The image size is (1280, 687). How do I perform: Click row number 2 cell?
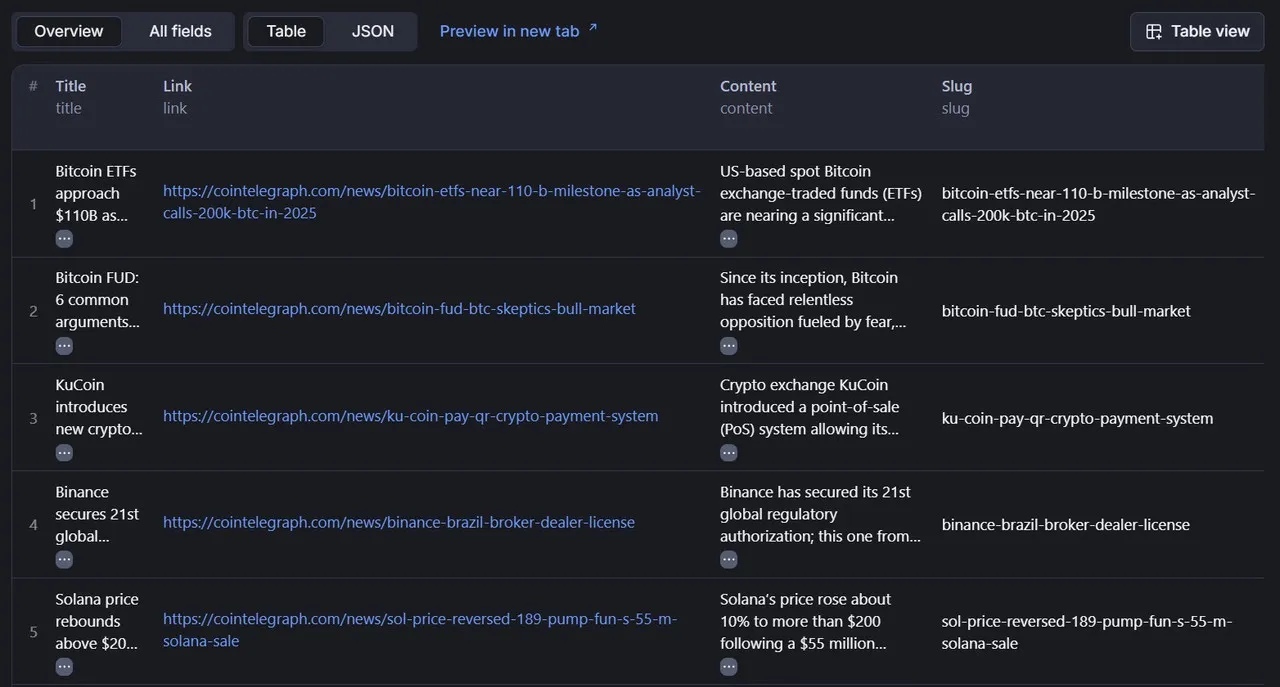[x=33, y=311]
